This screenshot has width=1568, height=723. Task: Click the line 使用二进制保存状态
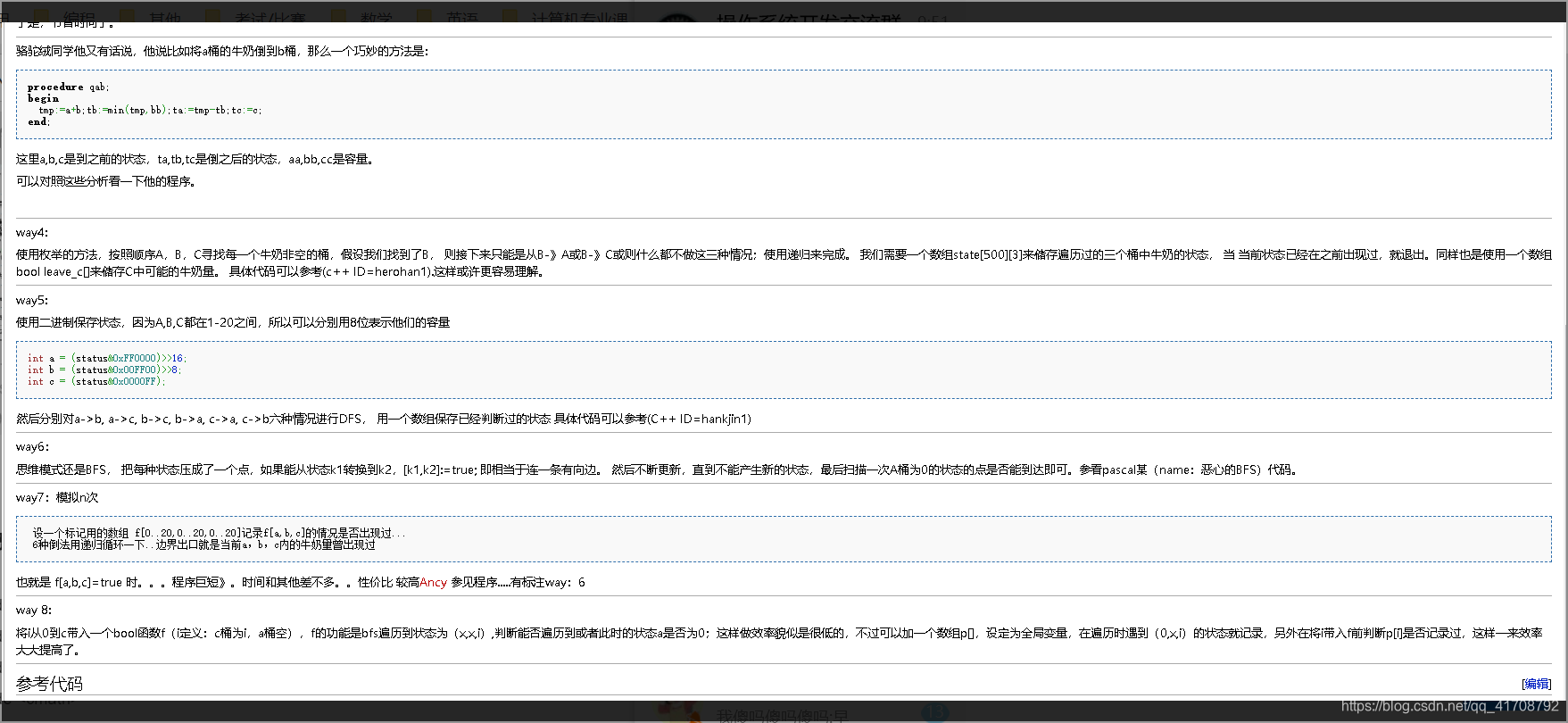233,322
